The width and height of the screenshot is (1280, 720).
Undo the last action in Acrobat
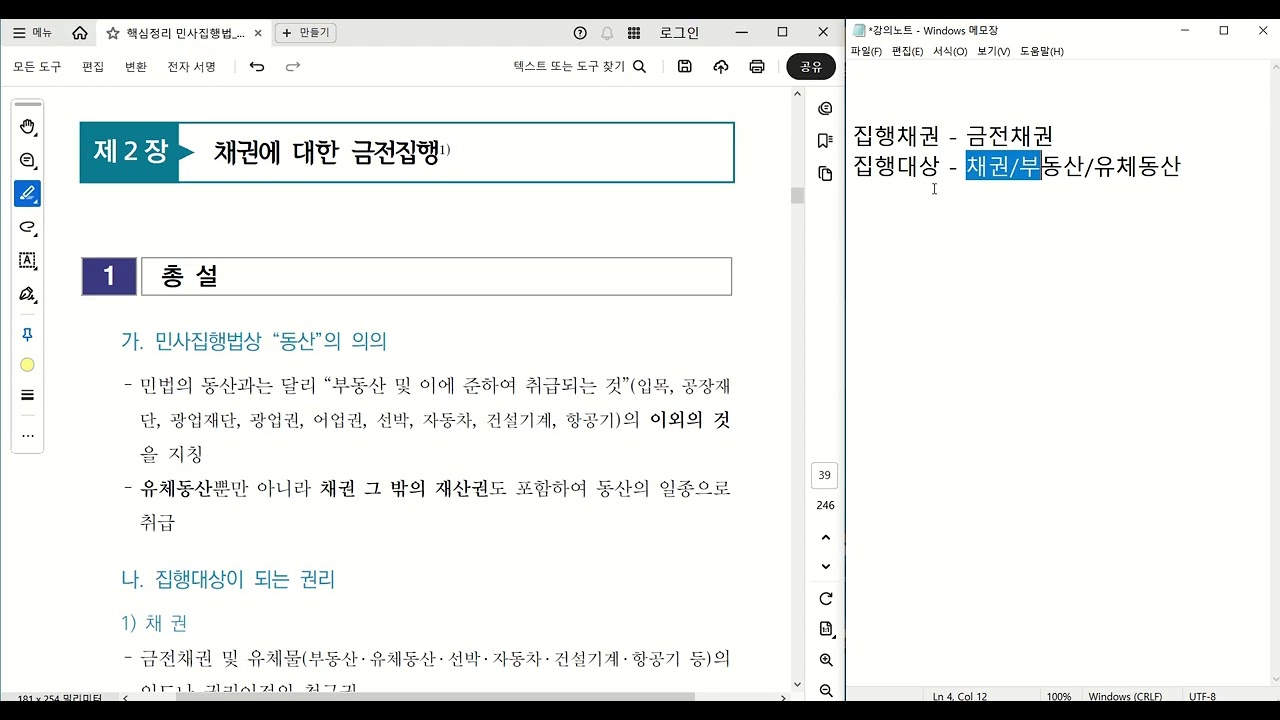click(x=257, y=67)
